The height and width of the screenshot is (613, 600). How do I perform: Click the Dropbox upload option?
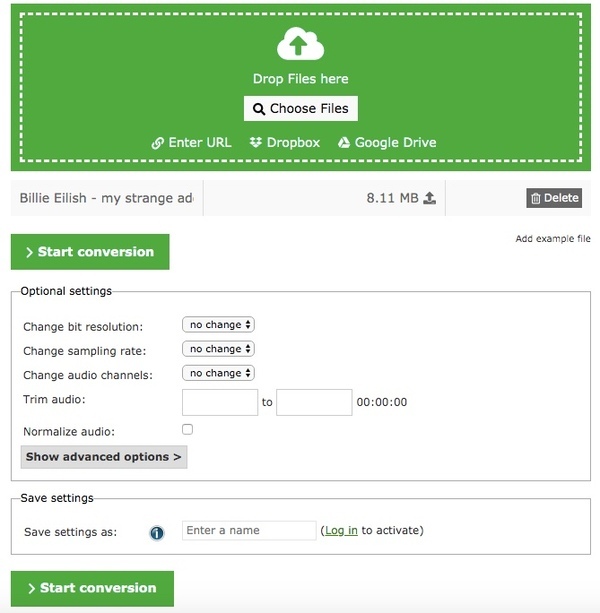[x=285, y=143]
